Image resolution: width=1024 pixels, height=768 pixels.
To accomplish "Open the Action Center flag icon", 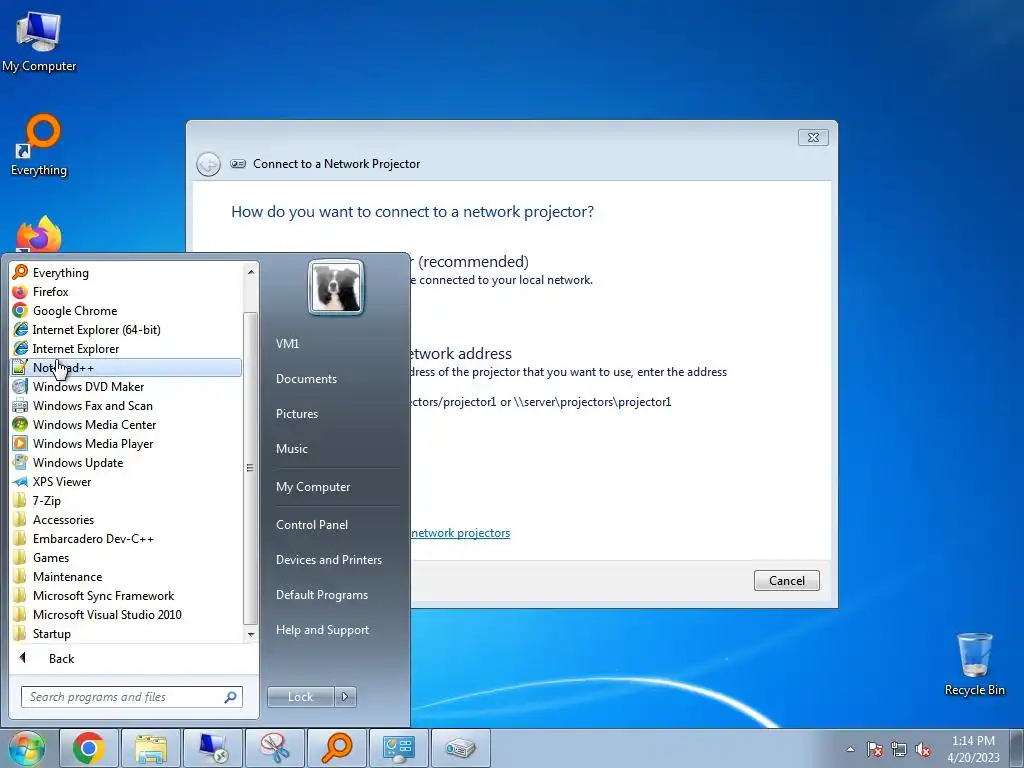I will pos(875,749).
